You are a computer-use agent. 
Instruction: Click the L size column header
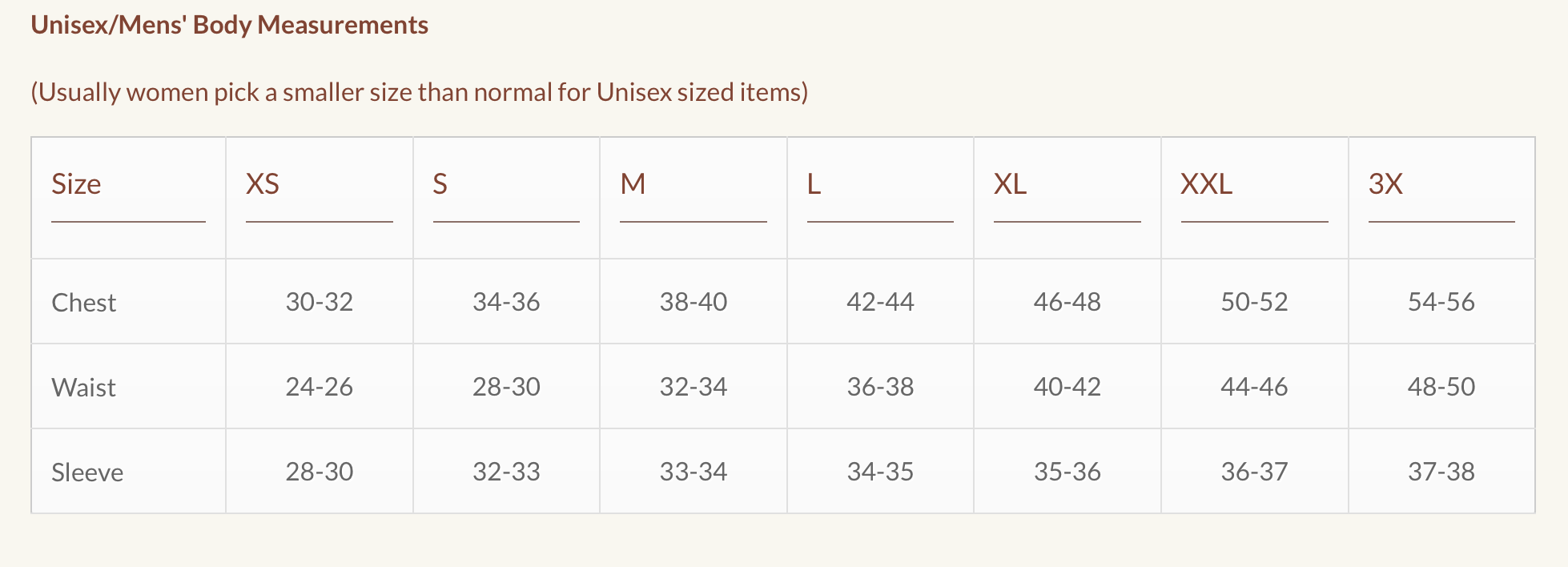click(814, 184)
